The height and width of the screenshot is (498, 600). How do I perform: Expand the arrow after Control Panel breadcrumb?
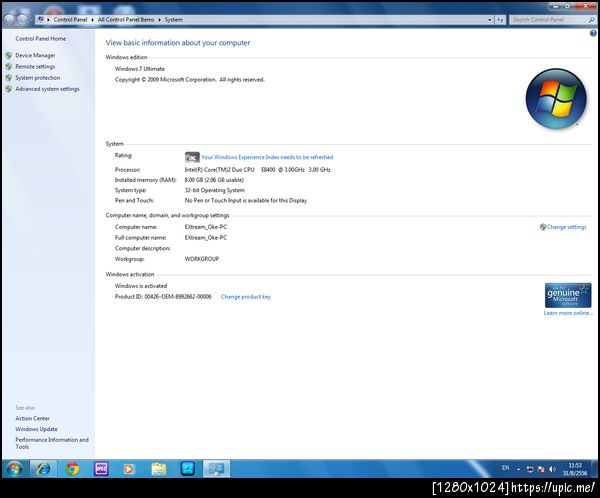(x=93, y=20)
